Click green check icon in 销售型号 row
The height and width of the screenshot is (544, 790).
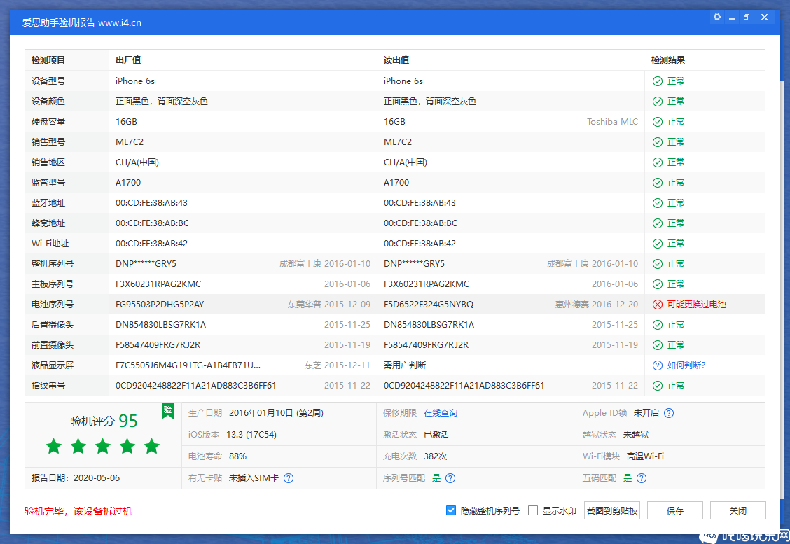tap(657, 142)
